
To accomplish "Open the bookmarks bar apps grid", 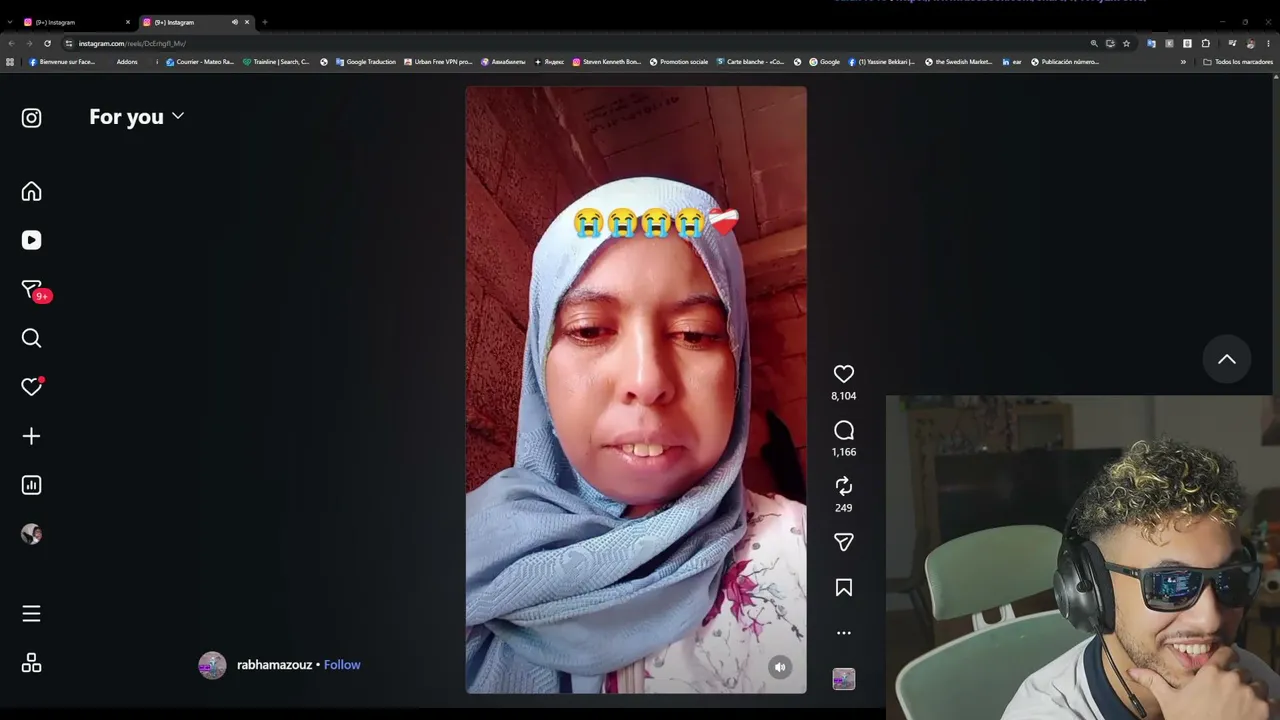I will [x=10, y=62].
